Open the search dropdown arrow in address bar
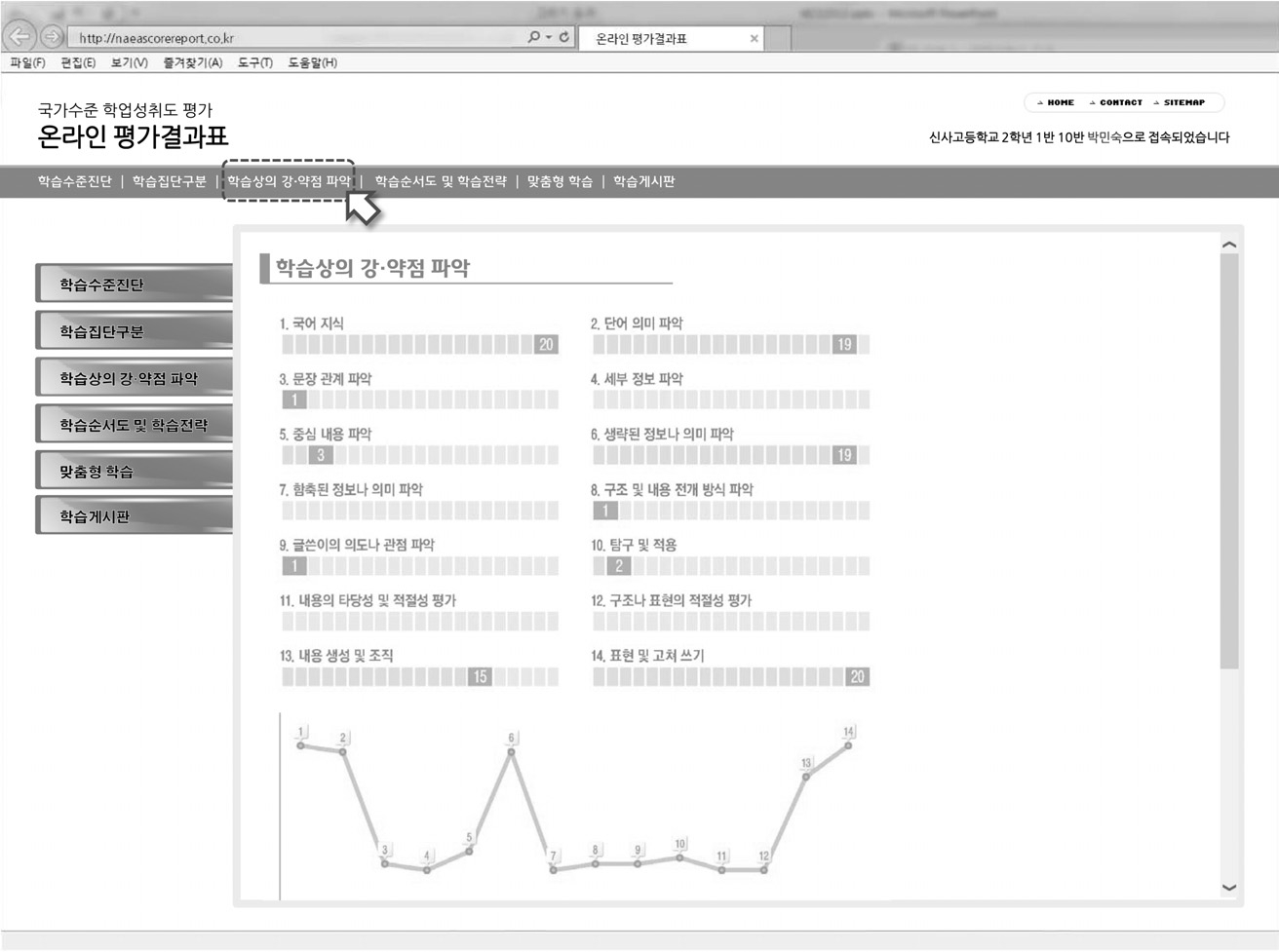 (549, 37)
